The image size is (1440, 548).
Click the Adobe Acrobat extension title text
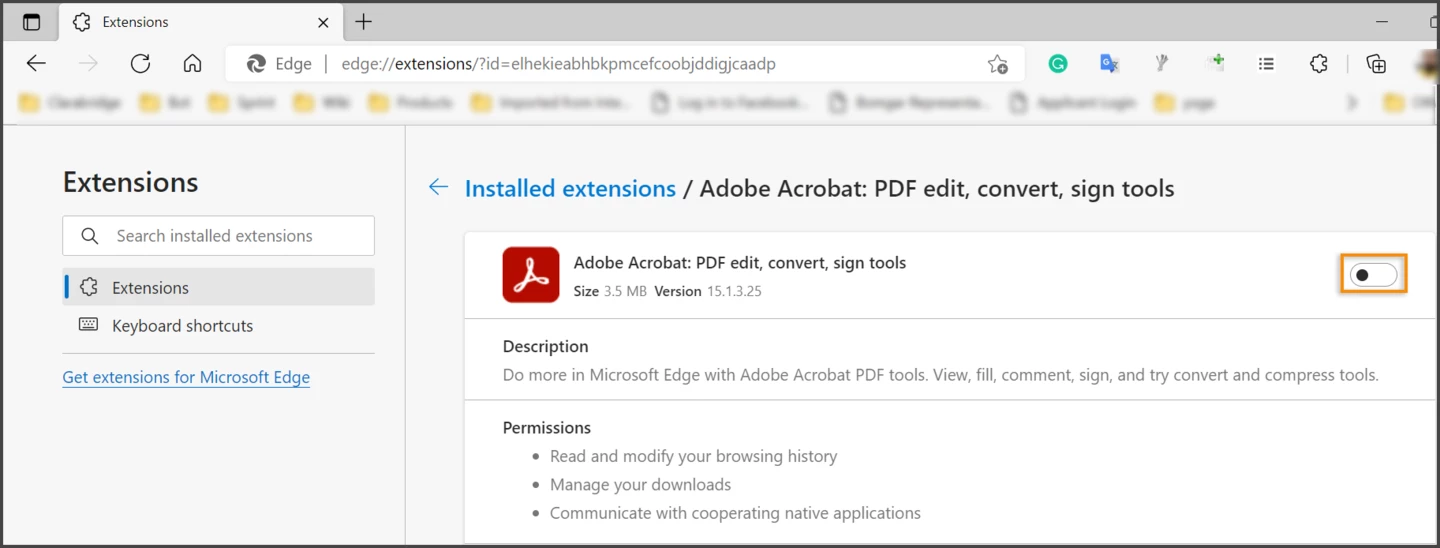(740, 262)
